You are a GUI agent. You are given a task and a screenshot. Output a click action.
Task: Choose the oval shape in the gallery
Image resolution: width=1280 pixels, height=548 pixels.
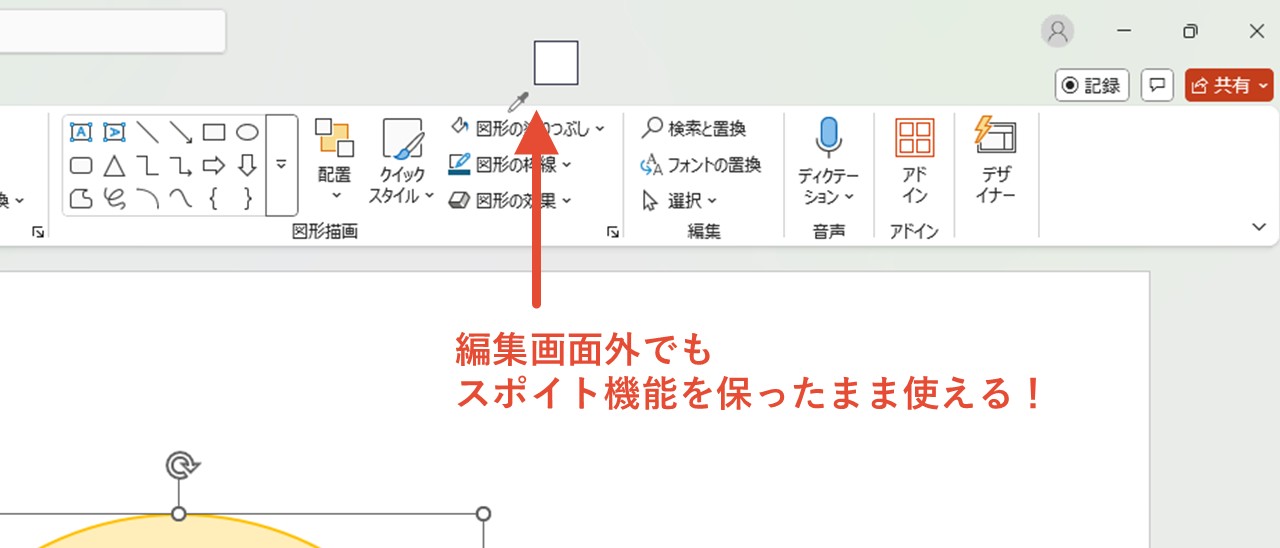tap(247, 132)
